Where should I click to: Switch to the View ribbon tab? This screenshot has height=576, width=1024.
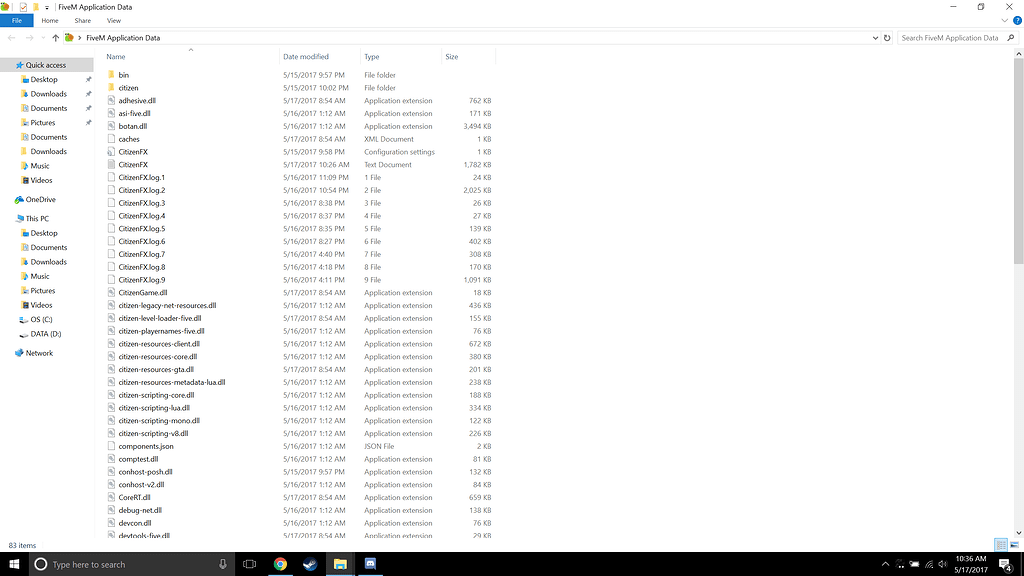113,19
